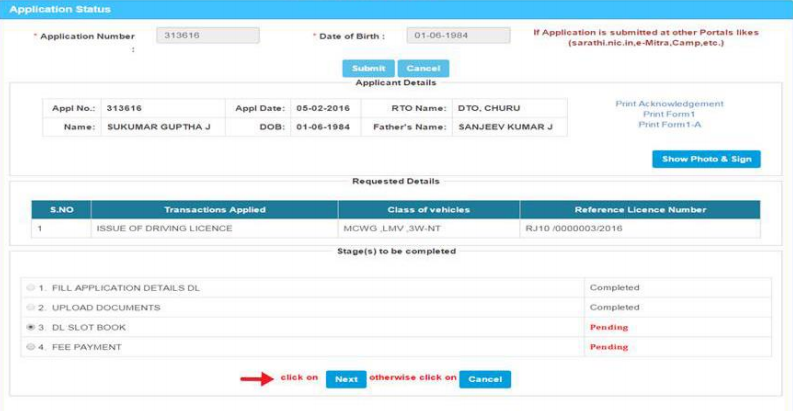Screen dimensions: 793x411
Task: Click the Pending status for Fee Payment
Action: click(609, 347)
